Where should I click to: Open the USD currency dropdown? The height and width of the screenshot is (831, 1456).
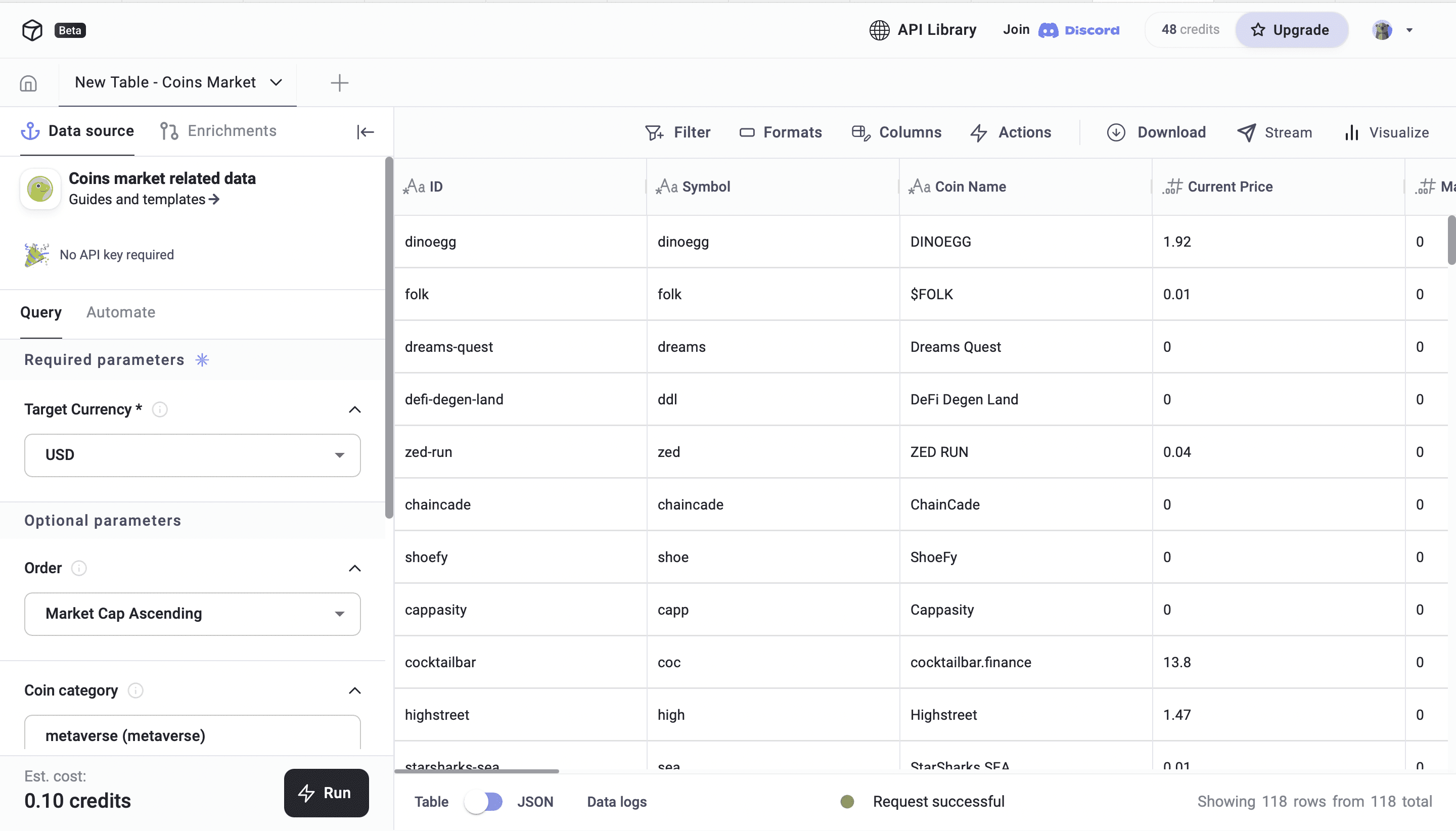tap(192, 455)
